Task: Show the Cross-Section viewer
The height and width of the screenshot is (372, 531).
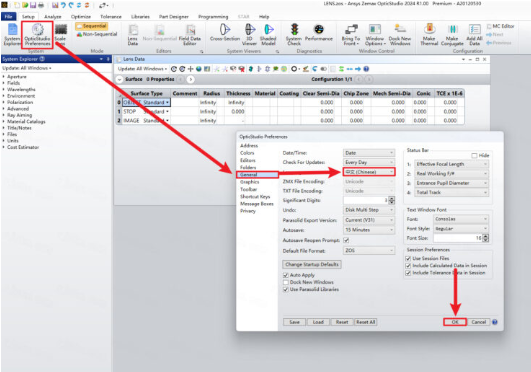Action: [225, 33]
